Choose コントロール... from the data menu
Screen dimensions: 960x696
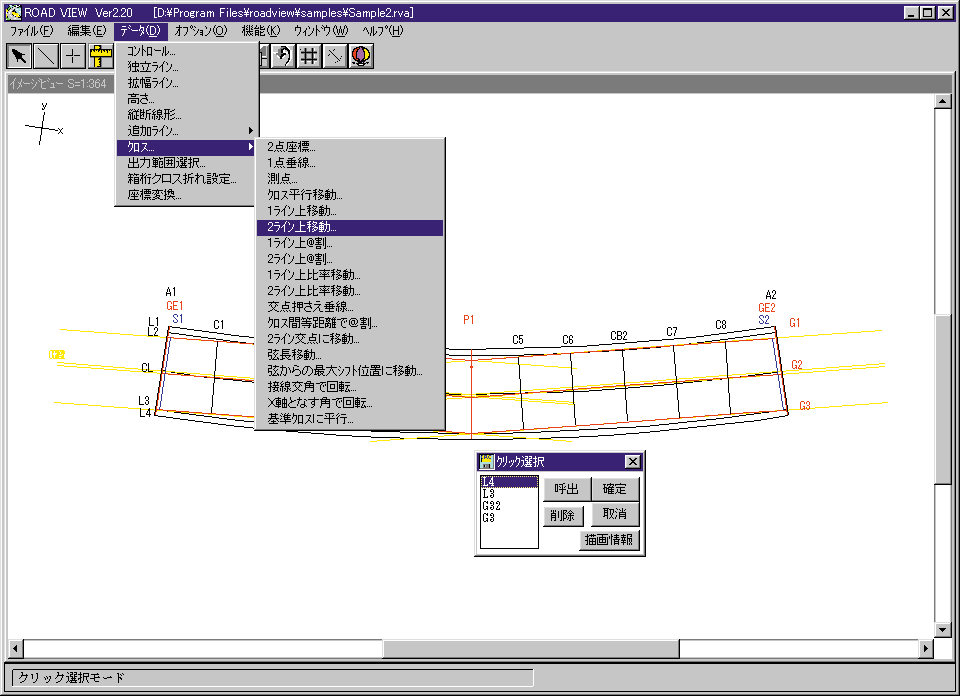point(186,51)
